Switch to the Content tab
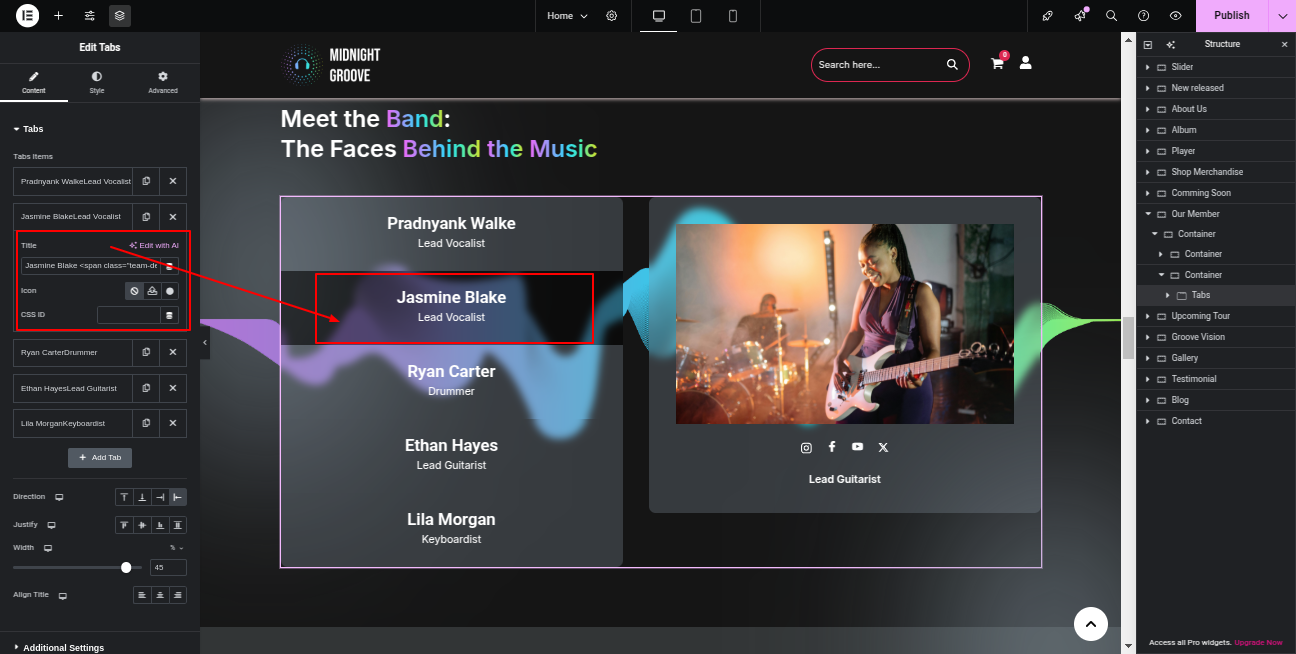 [x=34, y=82]
